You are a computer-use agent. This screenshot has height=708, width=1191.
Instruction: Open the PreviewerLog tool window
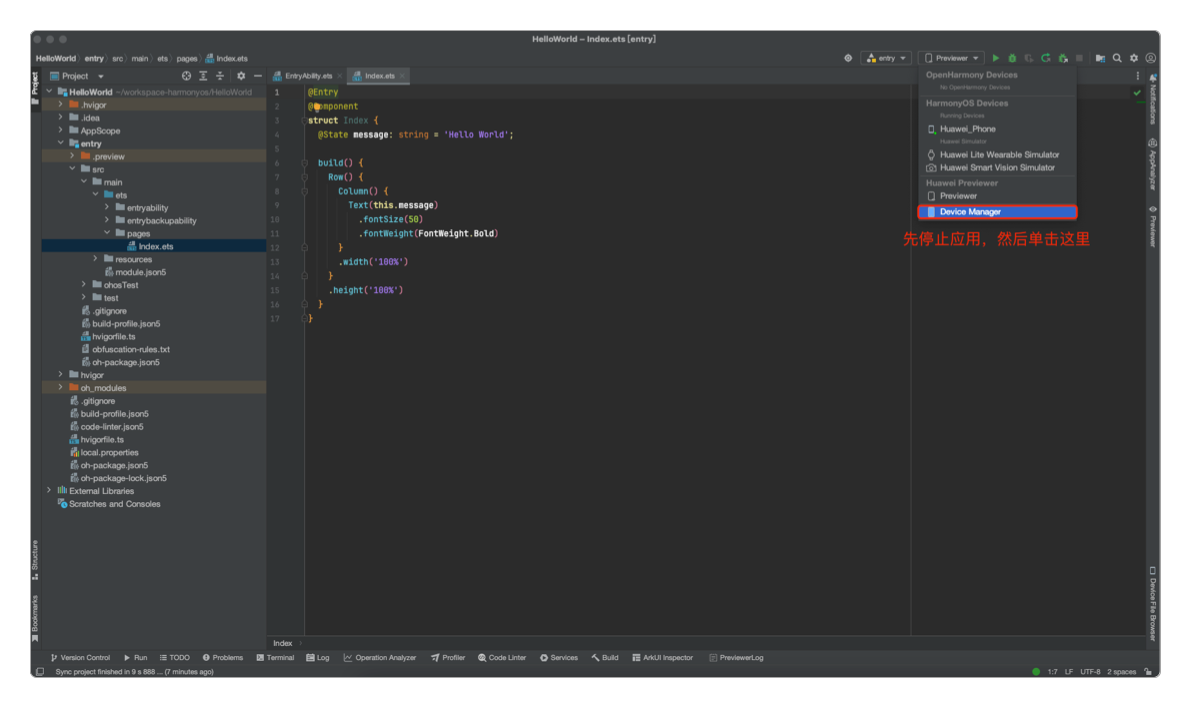coord(736,658)
